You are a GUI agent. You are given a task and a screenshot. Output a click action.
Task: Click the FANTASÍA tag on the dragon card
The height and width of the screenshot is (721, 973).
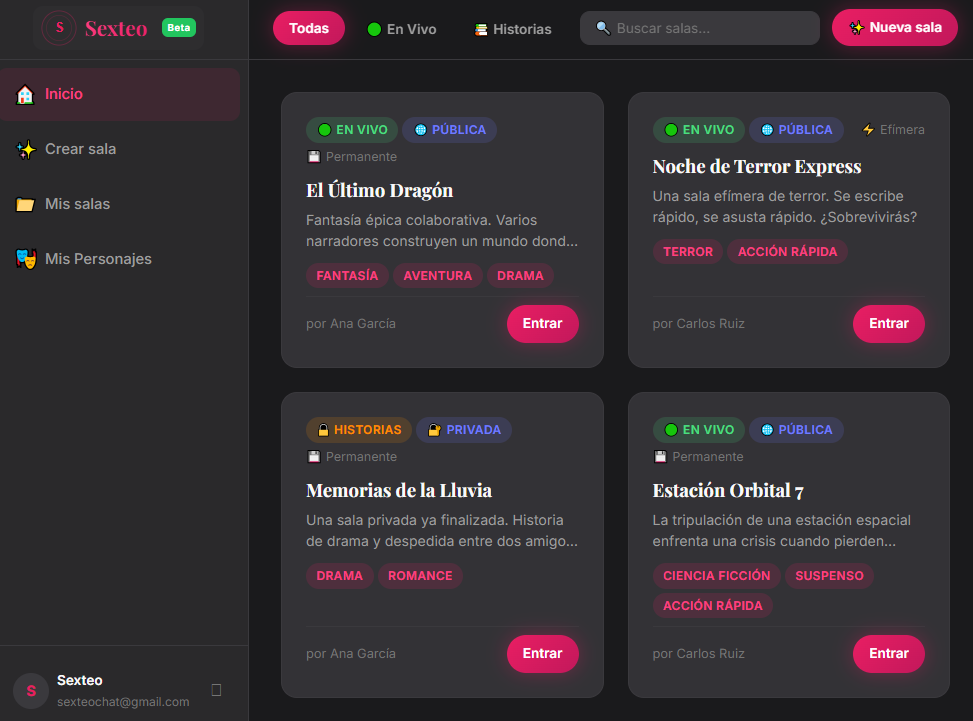pos(347,276)
